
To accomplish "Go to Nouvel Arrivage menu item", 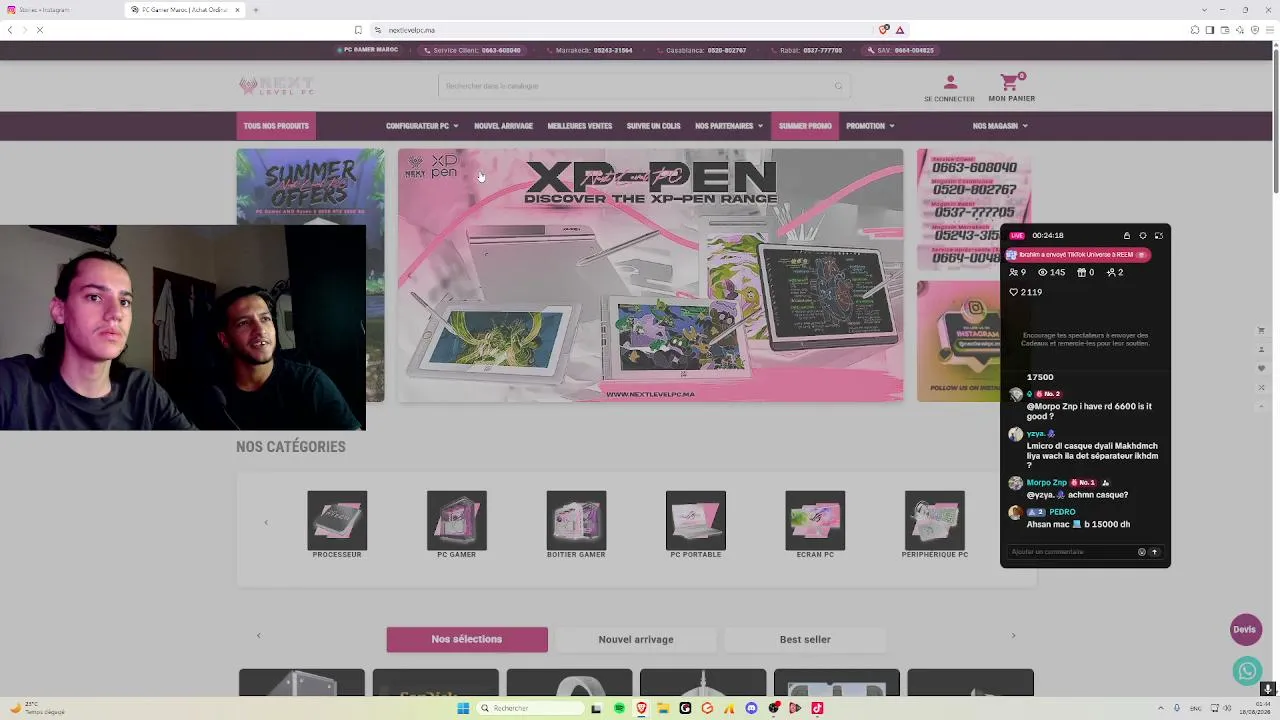I will tap(503, 126).
